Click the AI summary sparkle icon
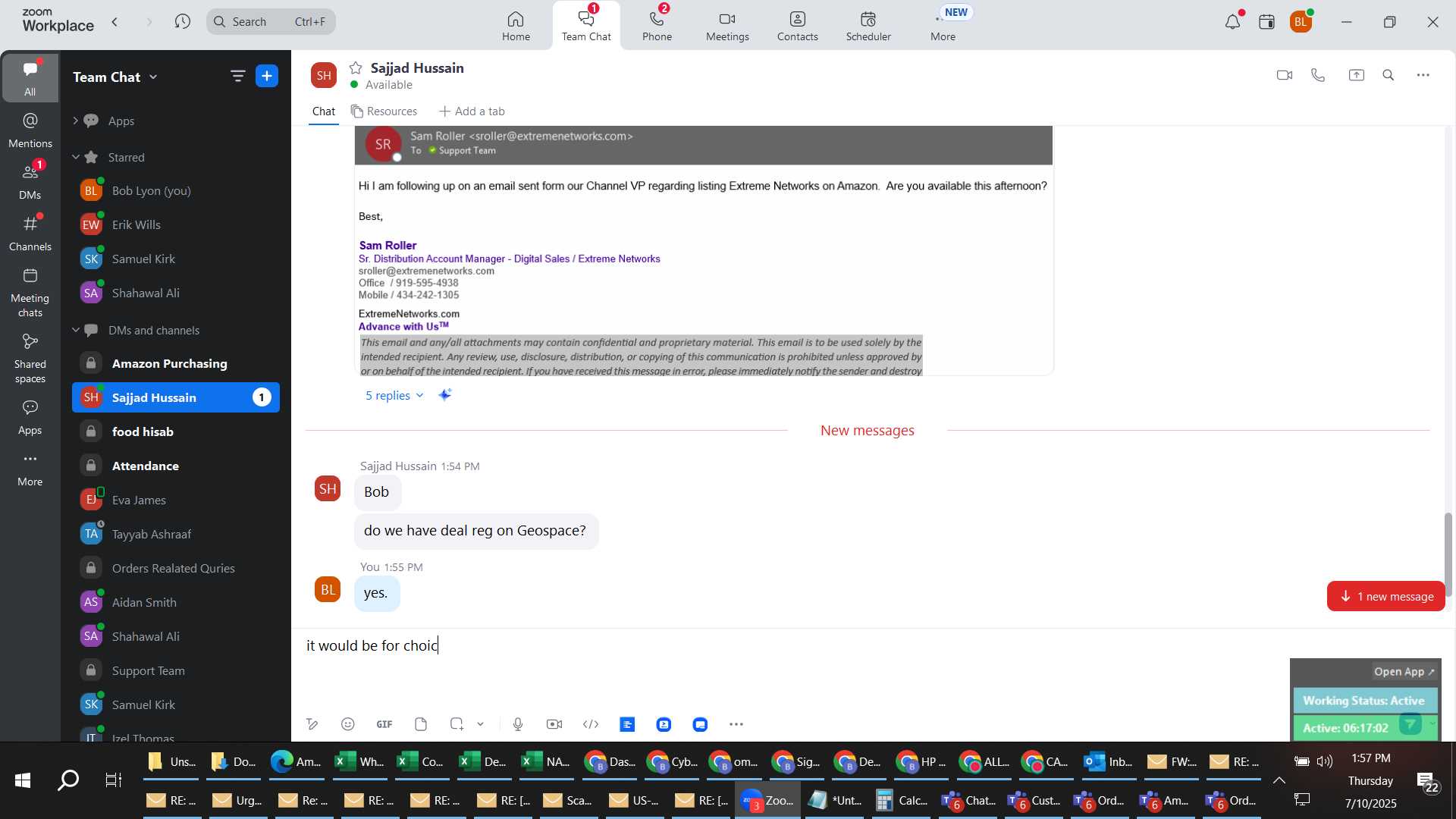This screenshot has height=819, width=1456. pyautogui.click(x=445, y=394)
